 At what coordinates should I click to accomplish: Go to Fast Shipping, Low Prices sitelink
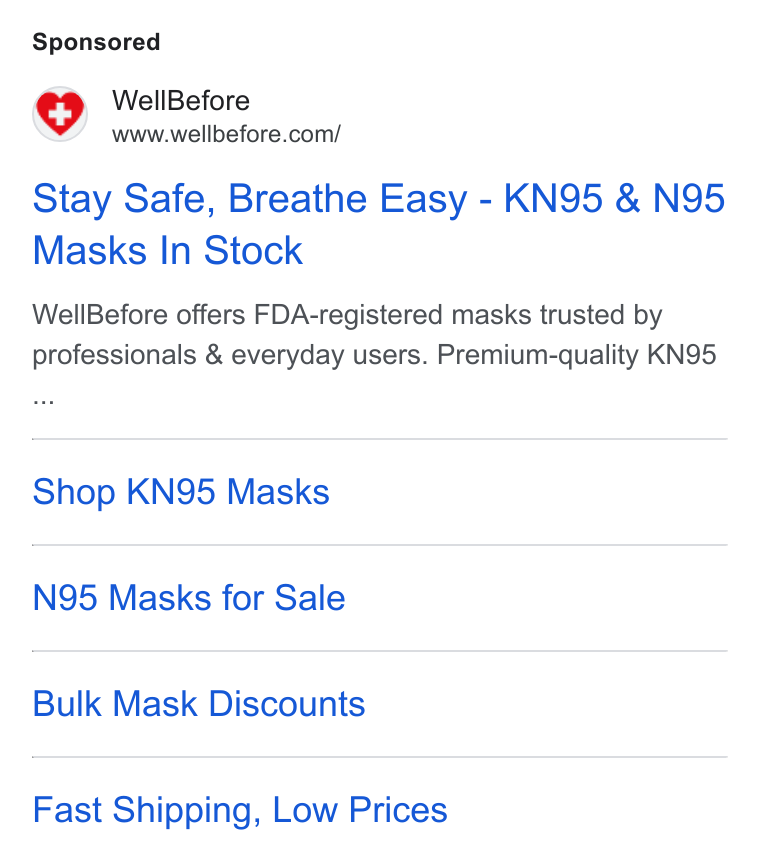click(240, 810)
